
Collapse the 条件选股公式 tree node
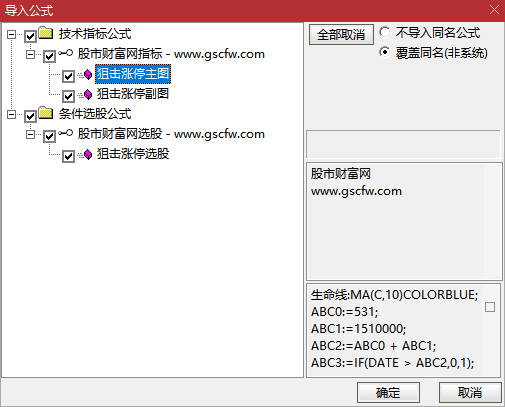[x=11, y=115]
